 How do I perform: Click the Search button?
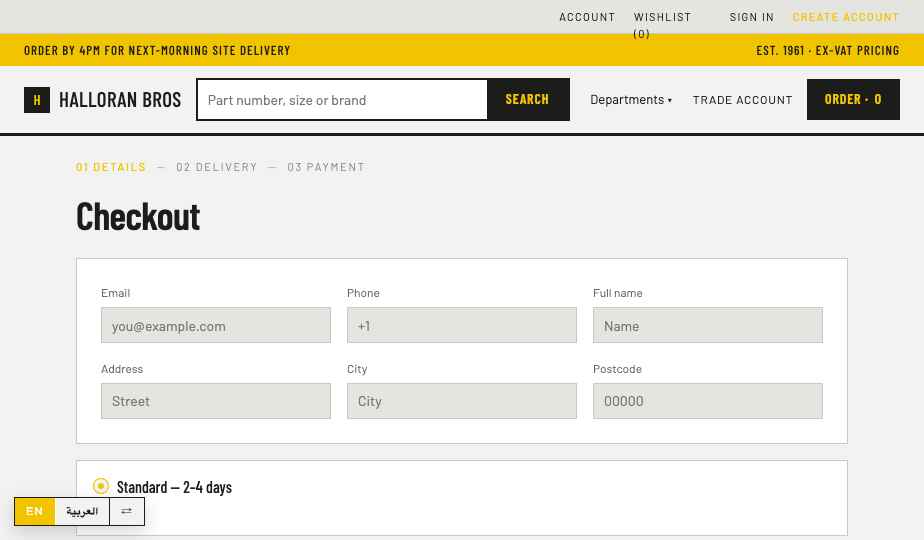click(x=527, y=100)
